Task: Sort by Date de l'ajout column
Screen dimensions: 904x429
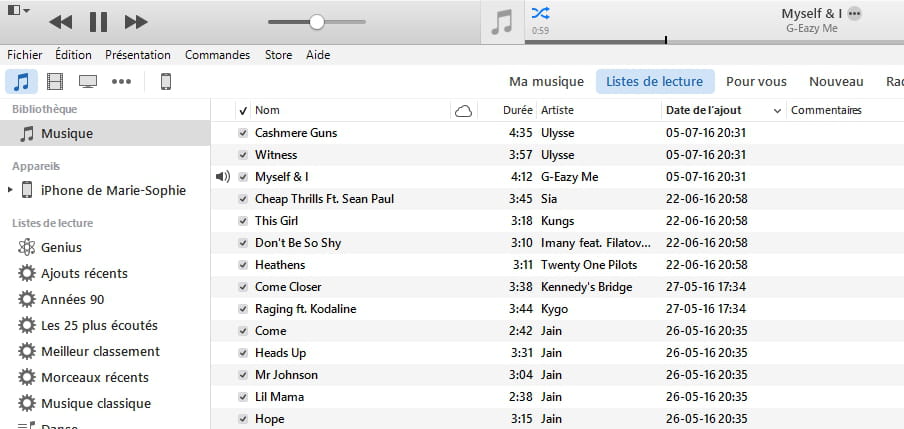Action: pyautogui.click(x=703, y=110)
